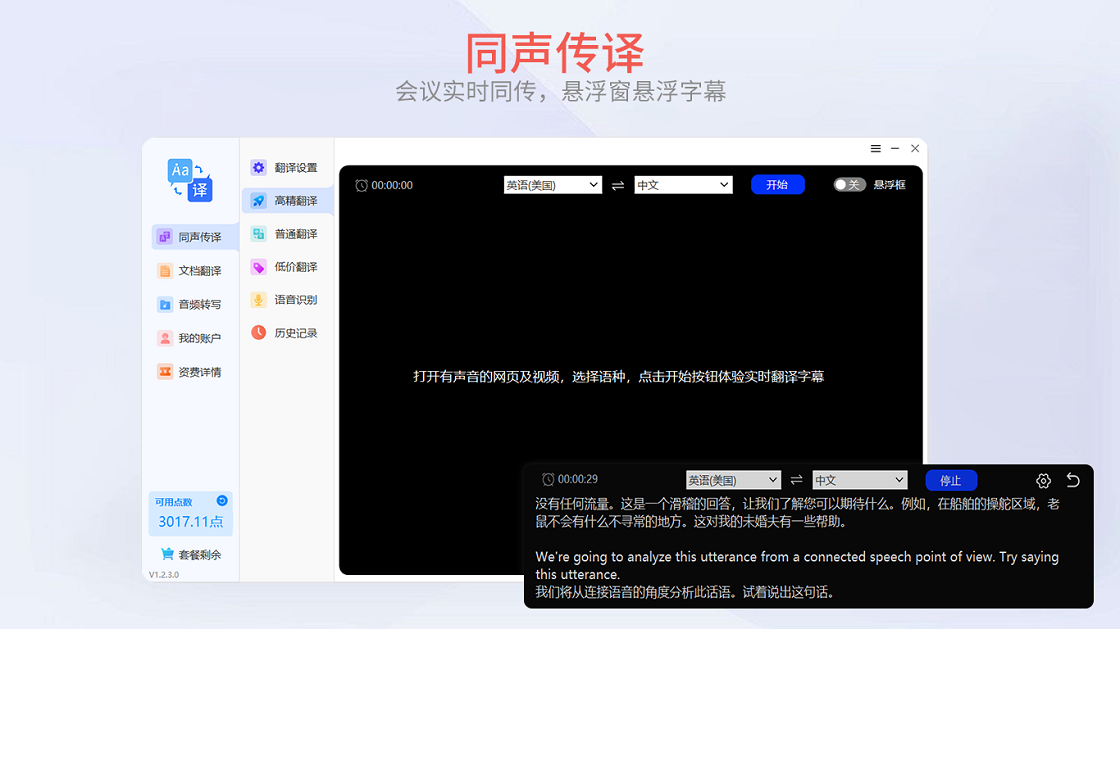Open floating window settings gear icon
Screen dimensions: 1120x760
1043,481
